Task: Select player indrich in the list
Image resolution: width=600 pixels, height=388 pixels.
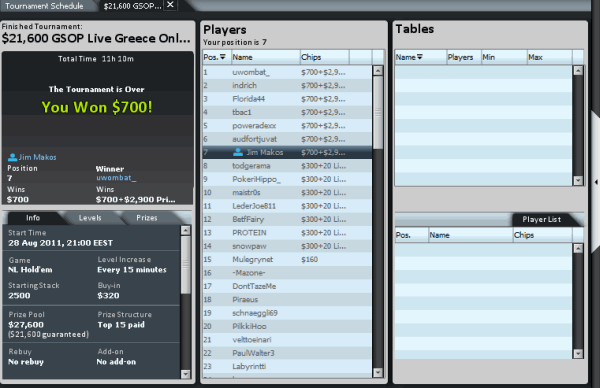Action: (x=287, y=85)
